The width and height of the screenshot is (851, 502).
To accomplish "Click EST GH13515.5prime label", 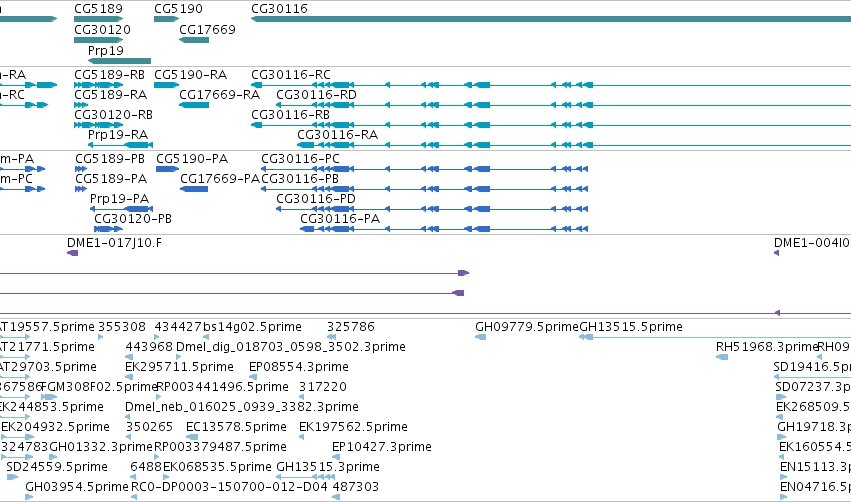I will 631,327.
